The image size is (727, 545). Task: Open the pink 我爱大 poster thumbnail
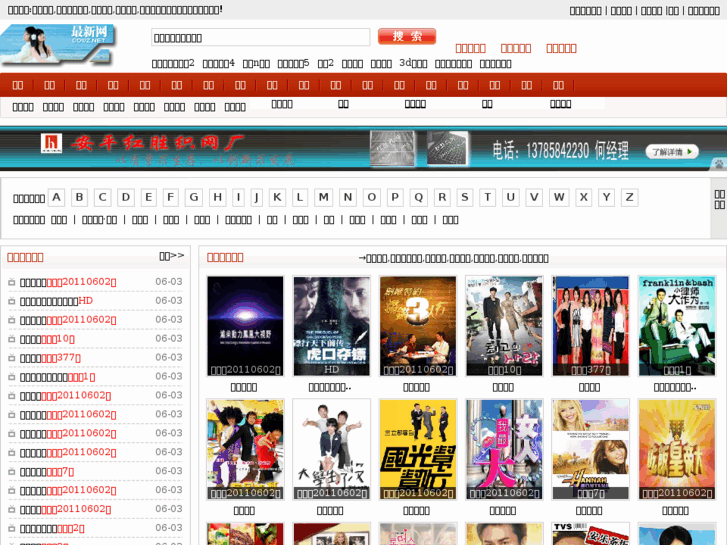[x=504, y=449]
